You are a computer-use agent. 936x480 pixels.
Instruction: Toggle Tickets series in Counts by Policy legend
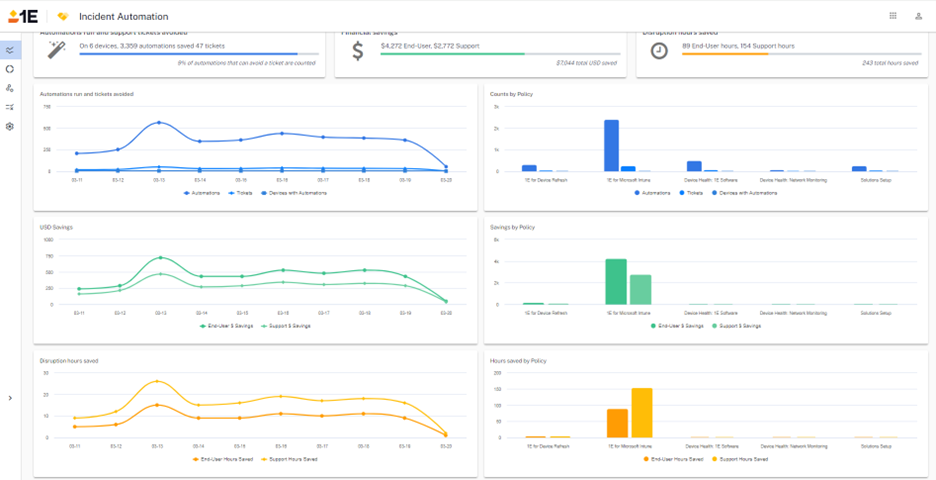693,192
